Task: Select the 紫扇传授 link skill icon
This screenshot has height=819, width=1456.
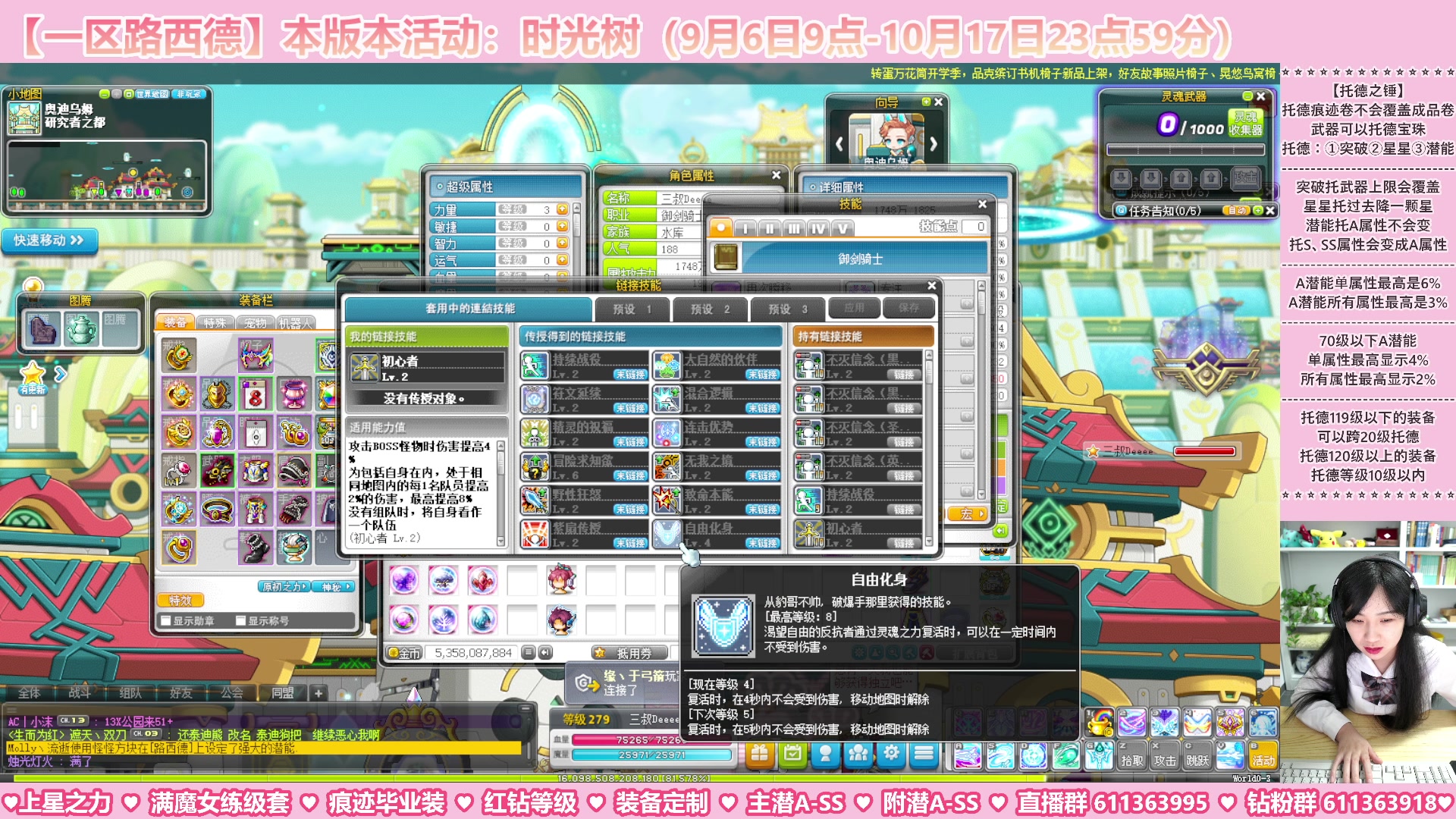Action: [x=535, y=534]
